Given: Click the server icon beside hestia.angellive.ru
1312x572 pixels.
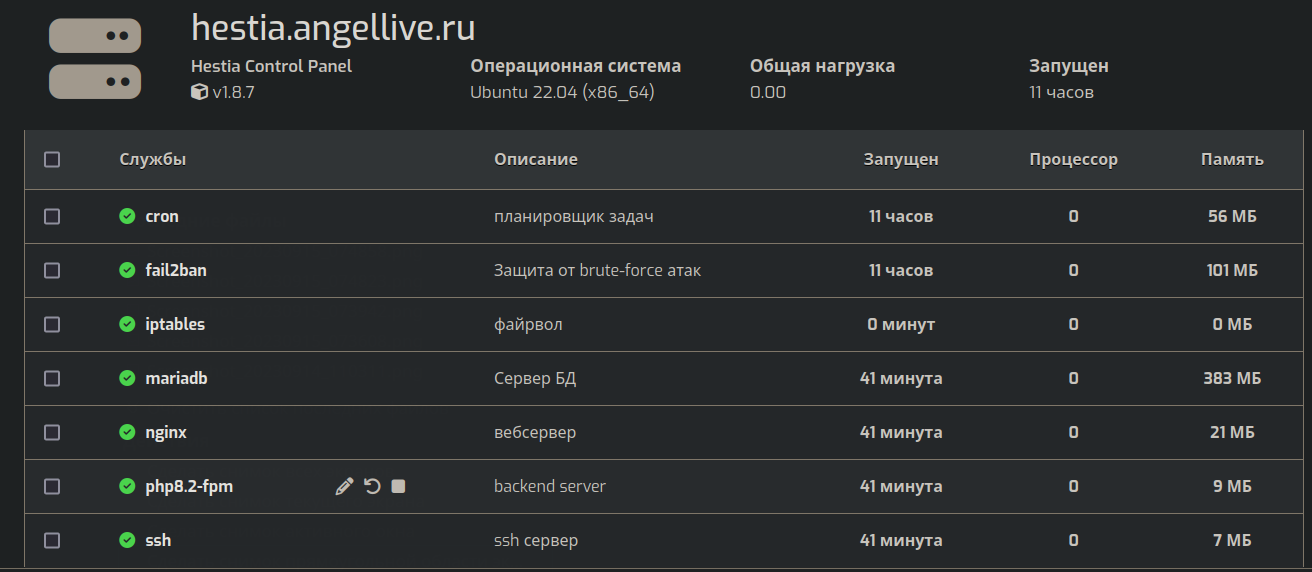Looking at the screenshot, I should [95, 59].
